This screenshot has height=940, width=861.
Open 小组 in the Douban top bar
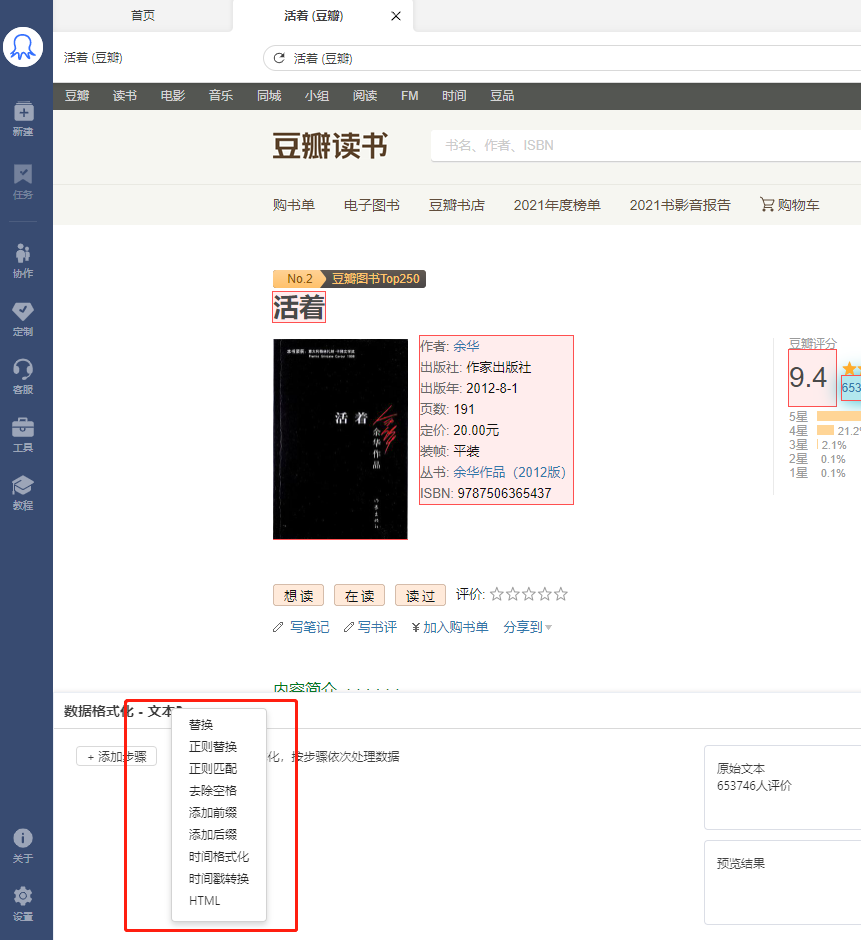click(317, 96)
